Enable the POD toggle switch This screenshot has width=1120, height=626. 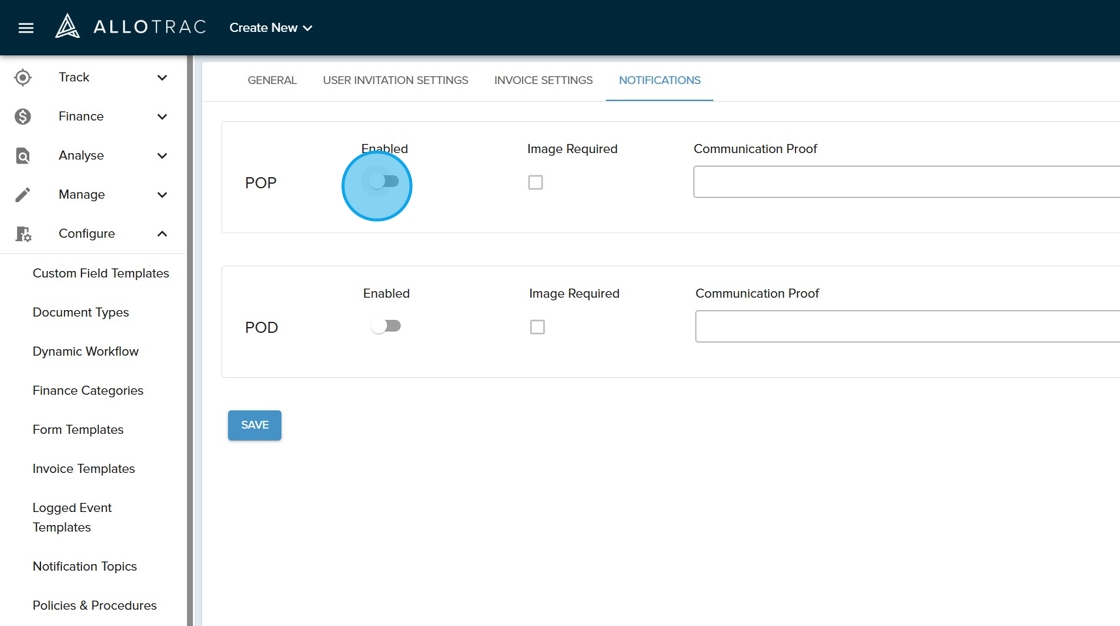(x=386, y=326)
